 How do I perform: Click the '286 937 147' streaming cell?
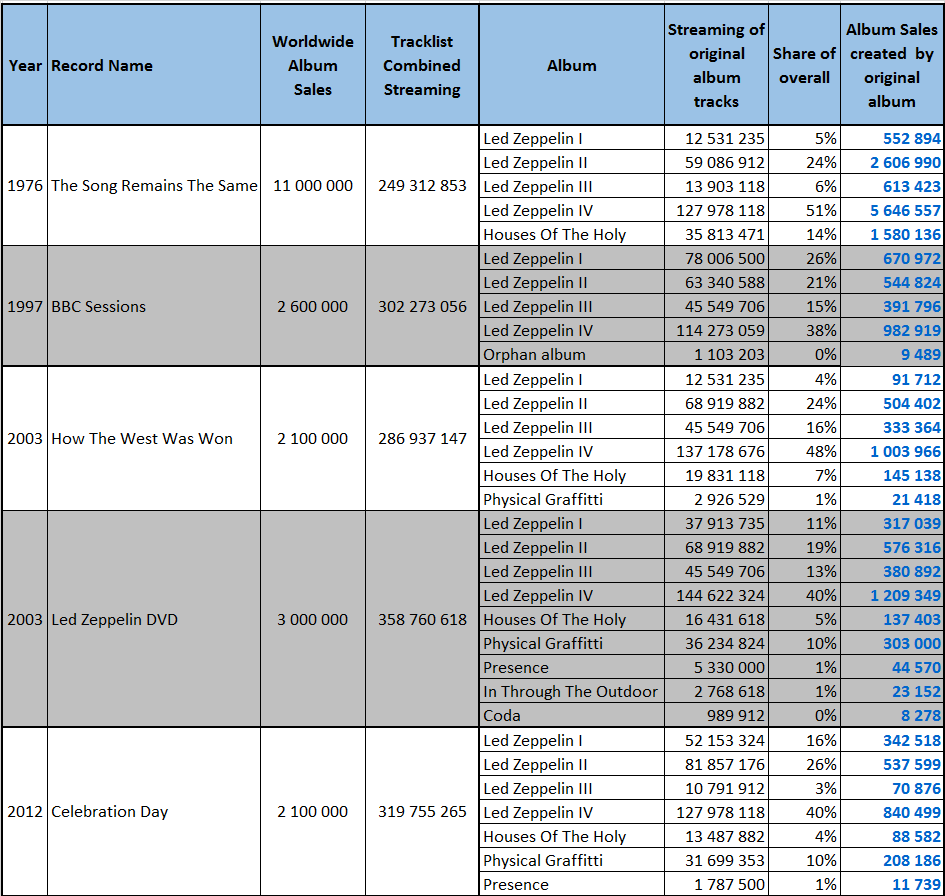coord(422,439)
